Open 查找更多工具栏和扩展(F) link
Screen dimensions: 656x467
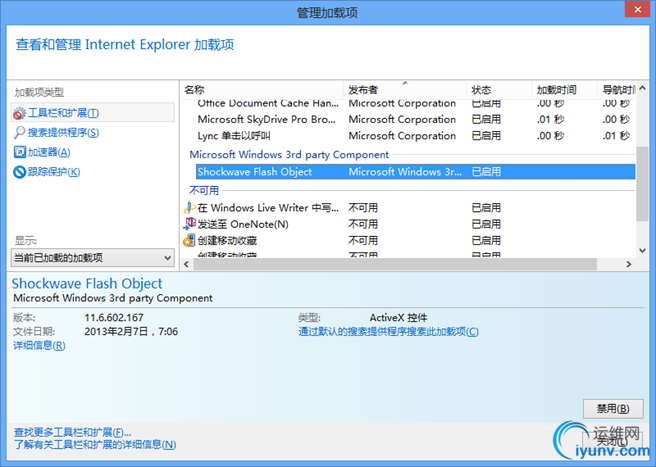point(72,432)
